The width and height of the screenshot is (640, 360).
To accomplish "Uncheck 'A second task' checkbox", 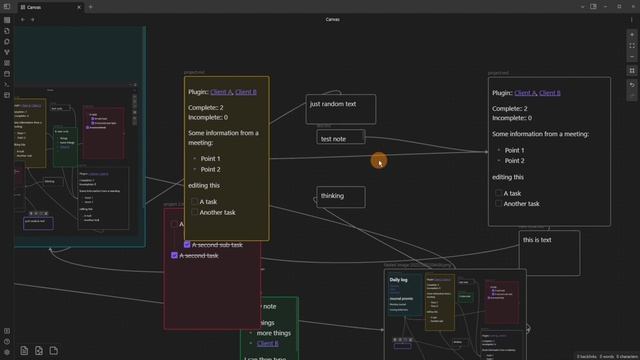I will pos(174,255).
